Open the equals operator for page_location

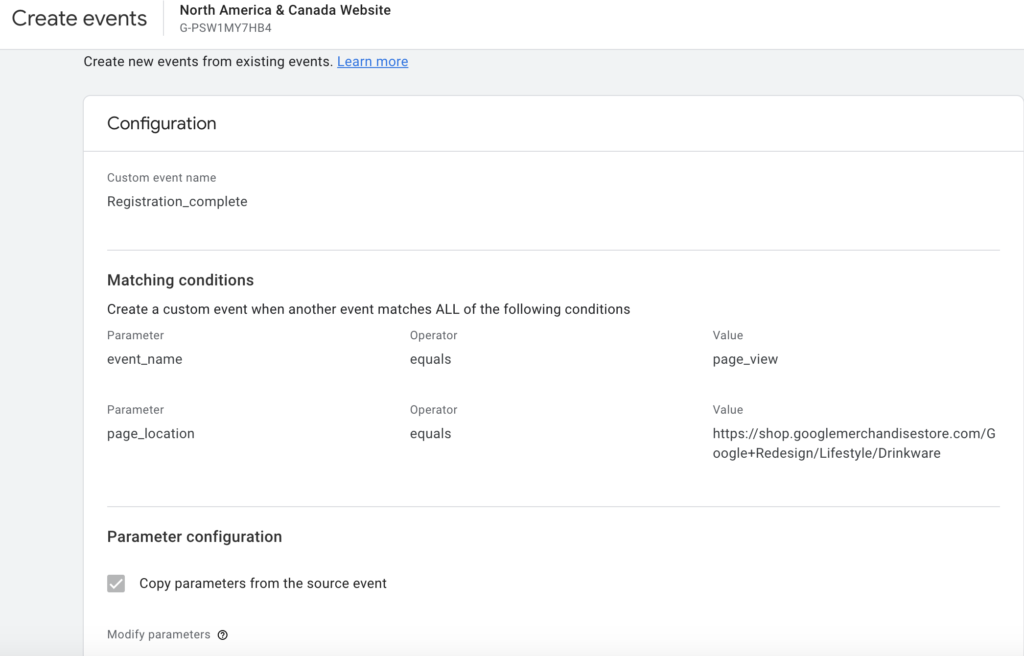tap(430, 434)
